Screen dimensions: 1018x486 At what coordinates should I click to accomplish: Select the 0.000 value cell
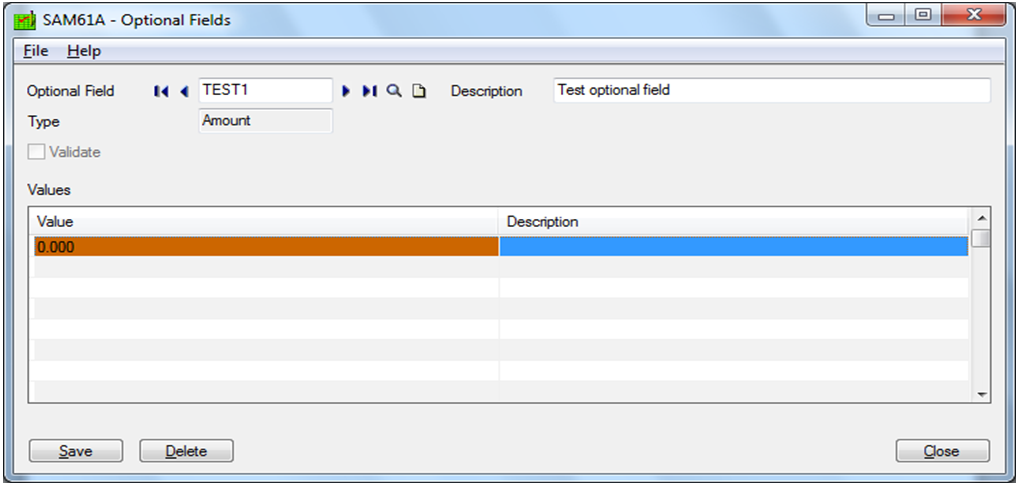point(266,247)
